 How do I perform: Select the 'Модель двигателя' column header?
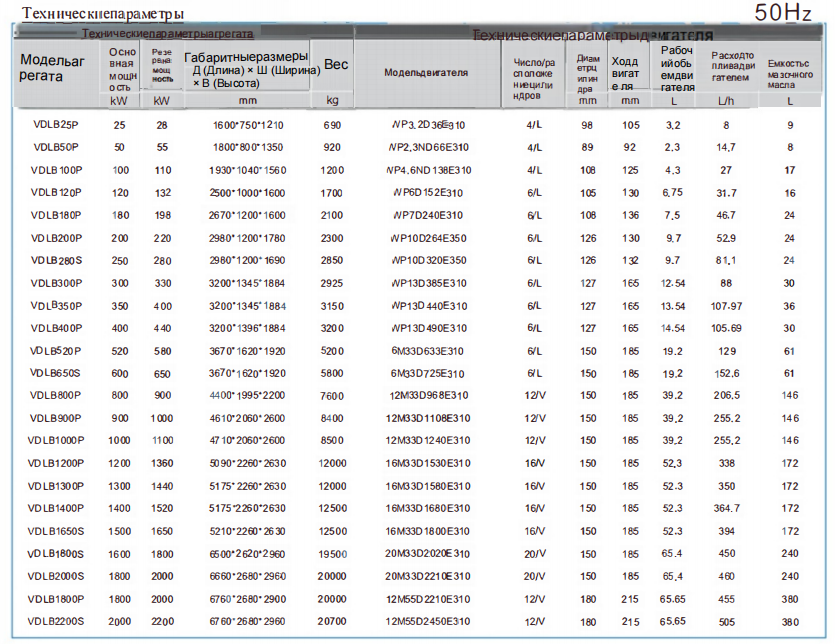pos(426,73)
